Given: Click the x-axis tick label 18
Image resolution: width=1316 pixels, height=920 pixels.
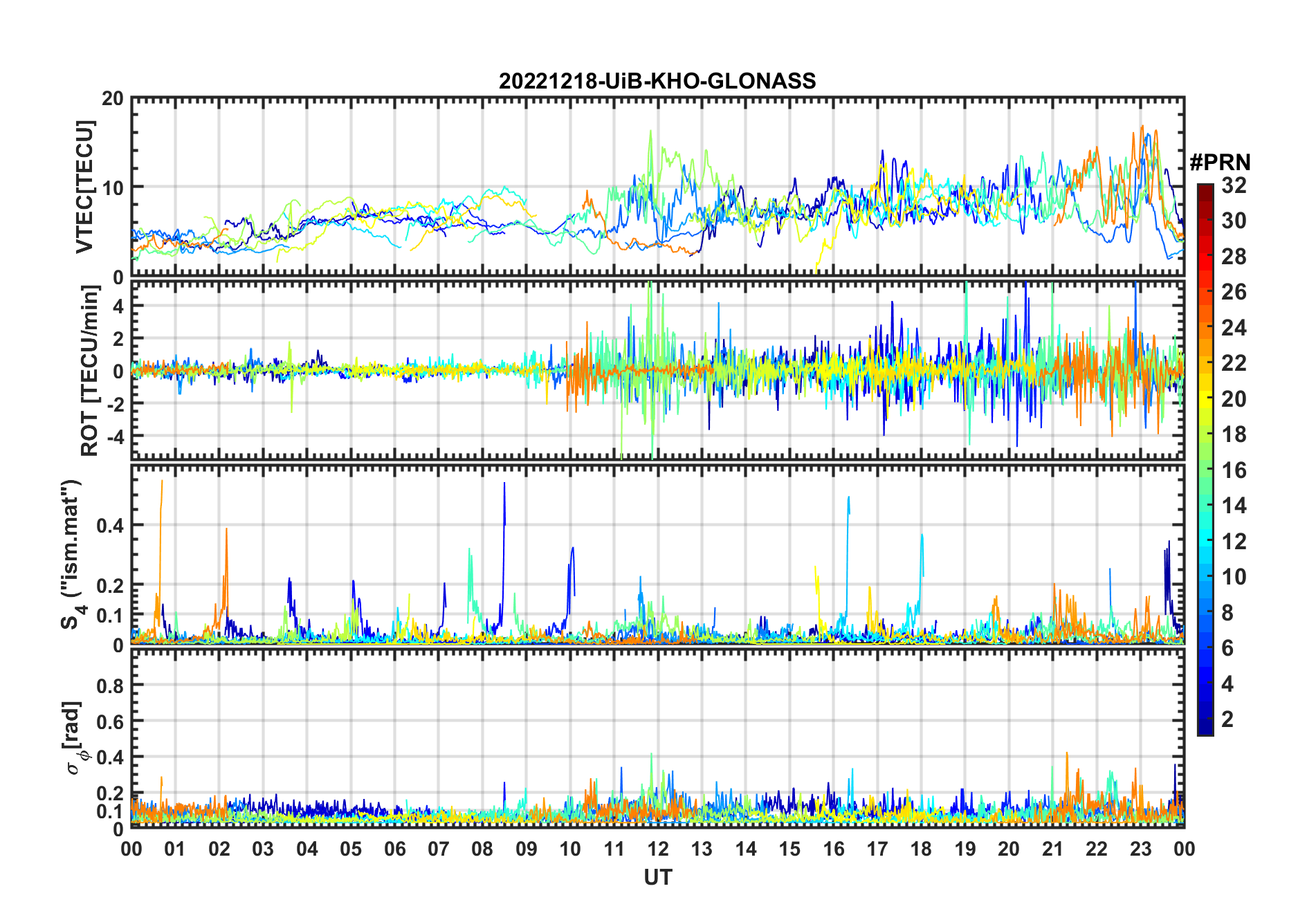Looking at the screenshot, I should point(921,849).
